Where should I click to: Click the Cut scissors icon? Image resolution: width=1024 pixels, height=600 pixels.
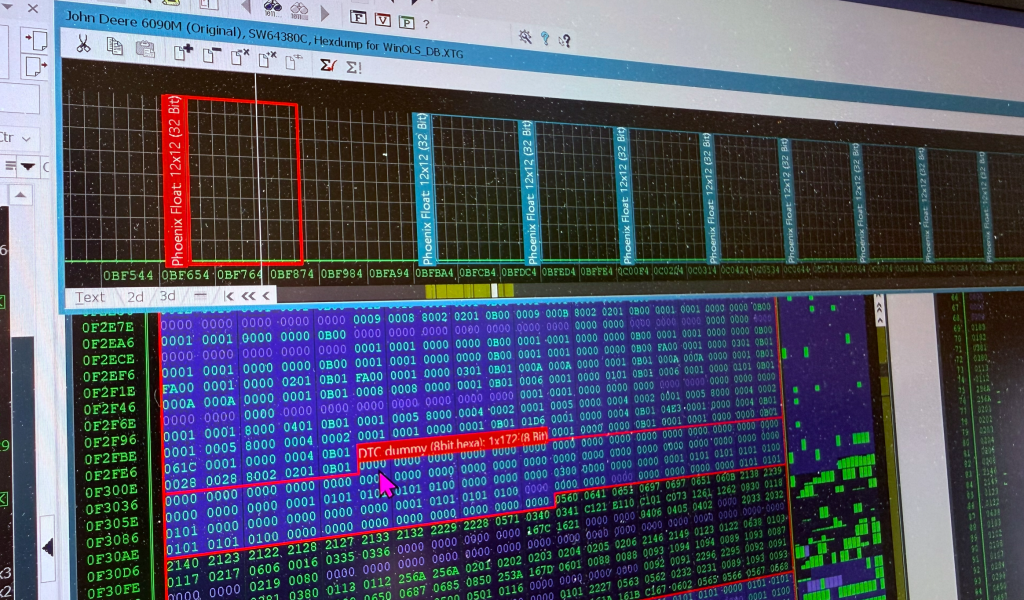point(84,45)
